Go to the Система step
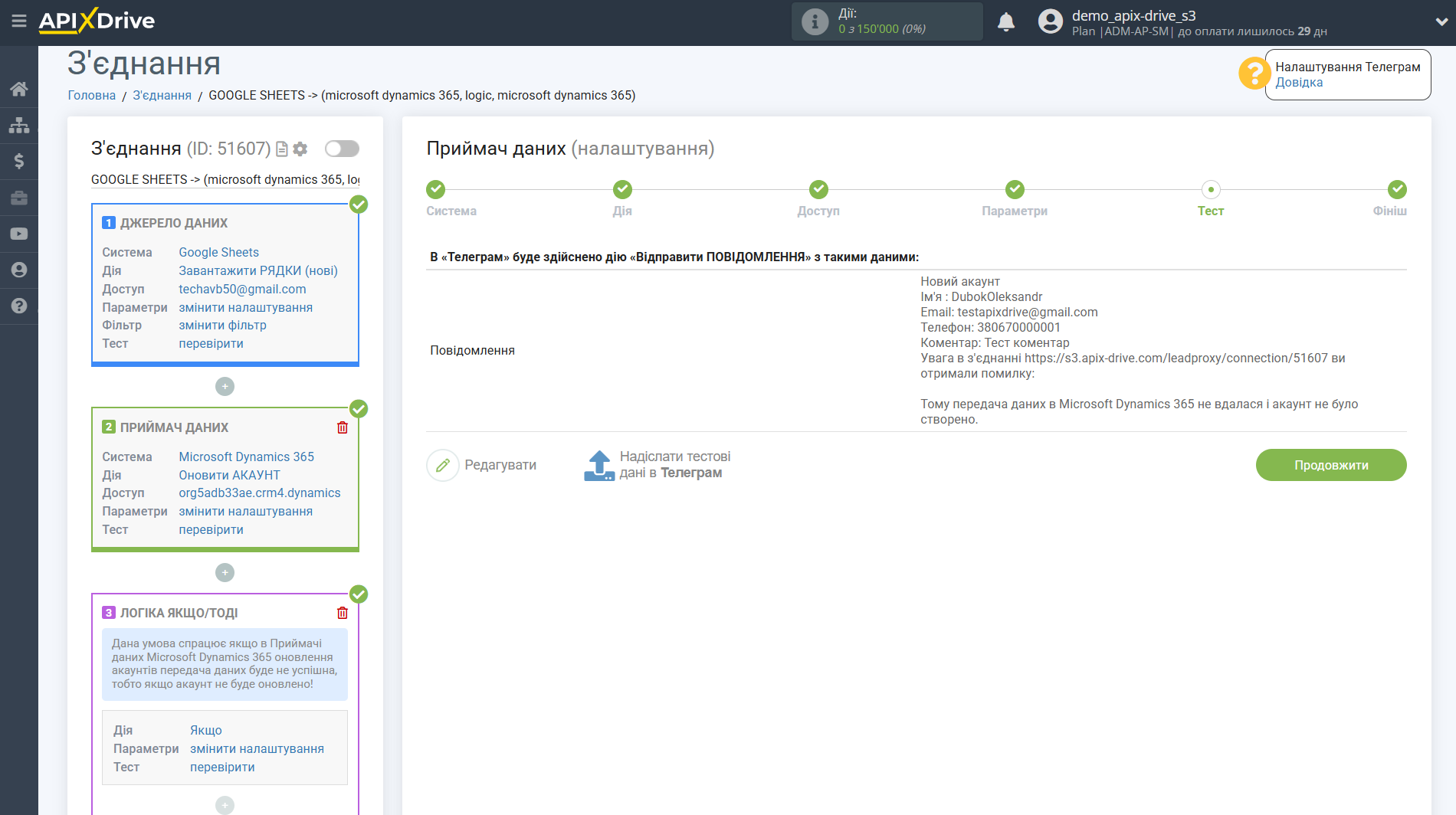Viewport: 1456px width, 815px height. [435, 189]
